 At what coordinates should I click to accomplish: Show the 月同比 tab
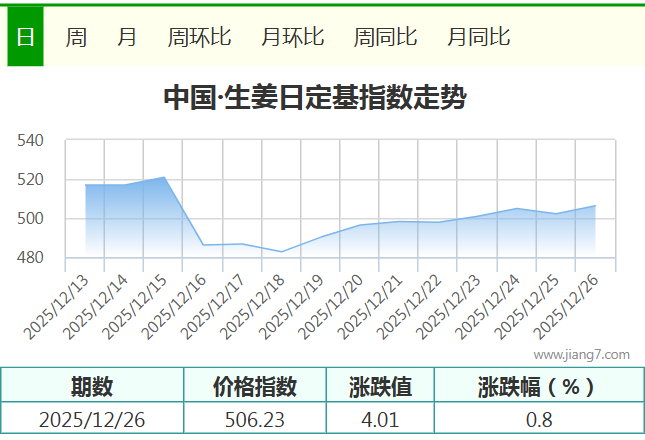point(478,37)
